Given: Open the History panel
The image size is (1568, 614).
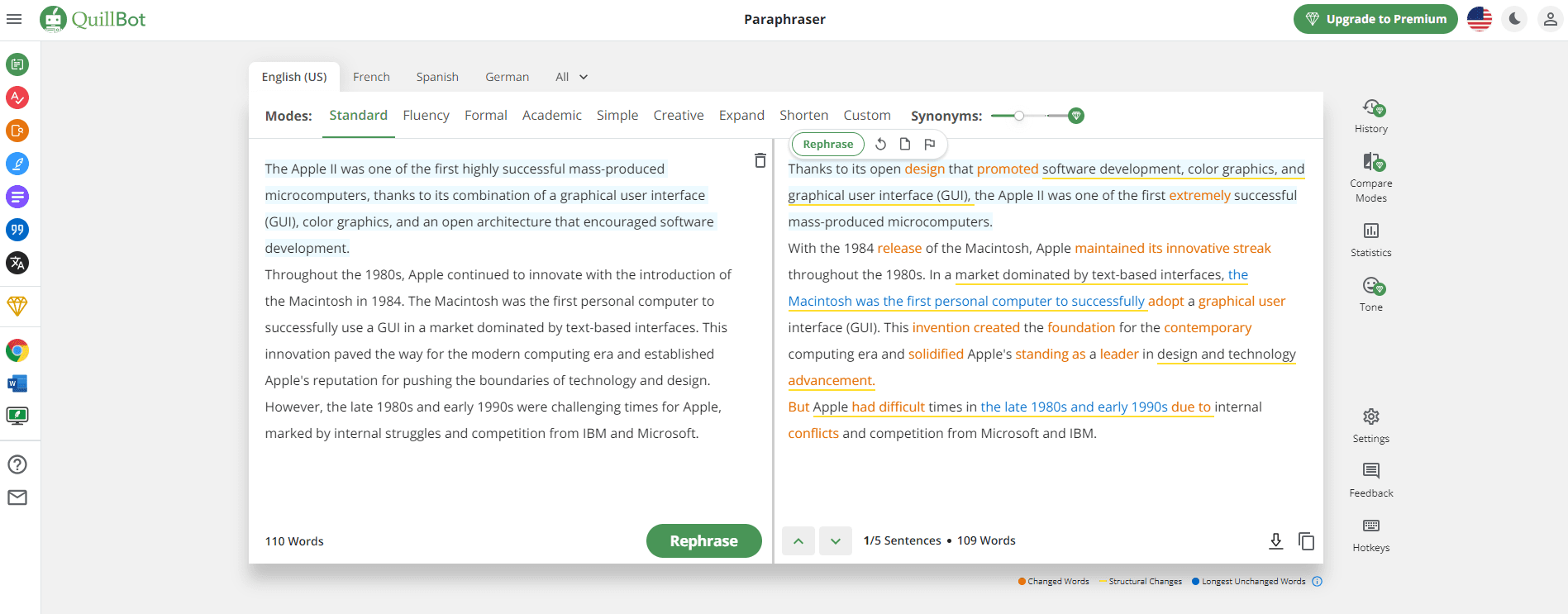Looking at the screenshot, I should [x=1370, y=117].
